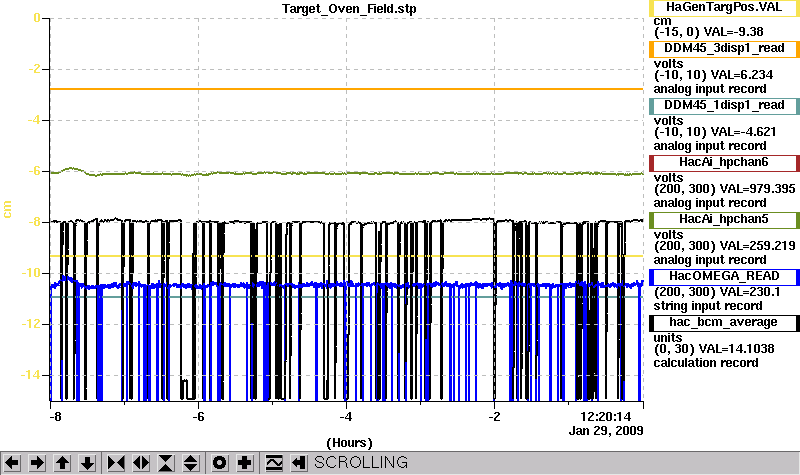
Task: Click the plus toolbar button
Action: coord(244,463)
